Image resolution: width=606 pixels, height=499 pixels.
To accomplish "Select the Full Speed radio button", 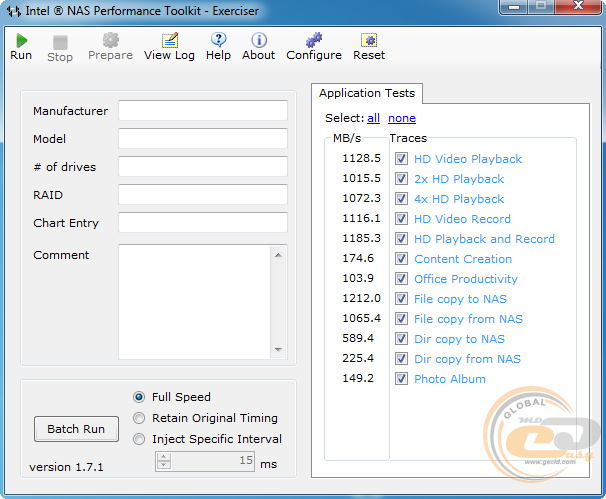I will pyautogui.click(x=139, y=397).
